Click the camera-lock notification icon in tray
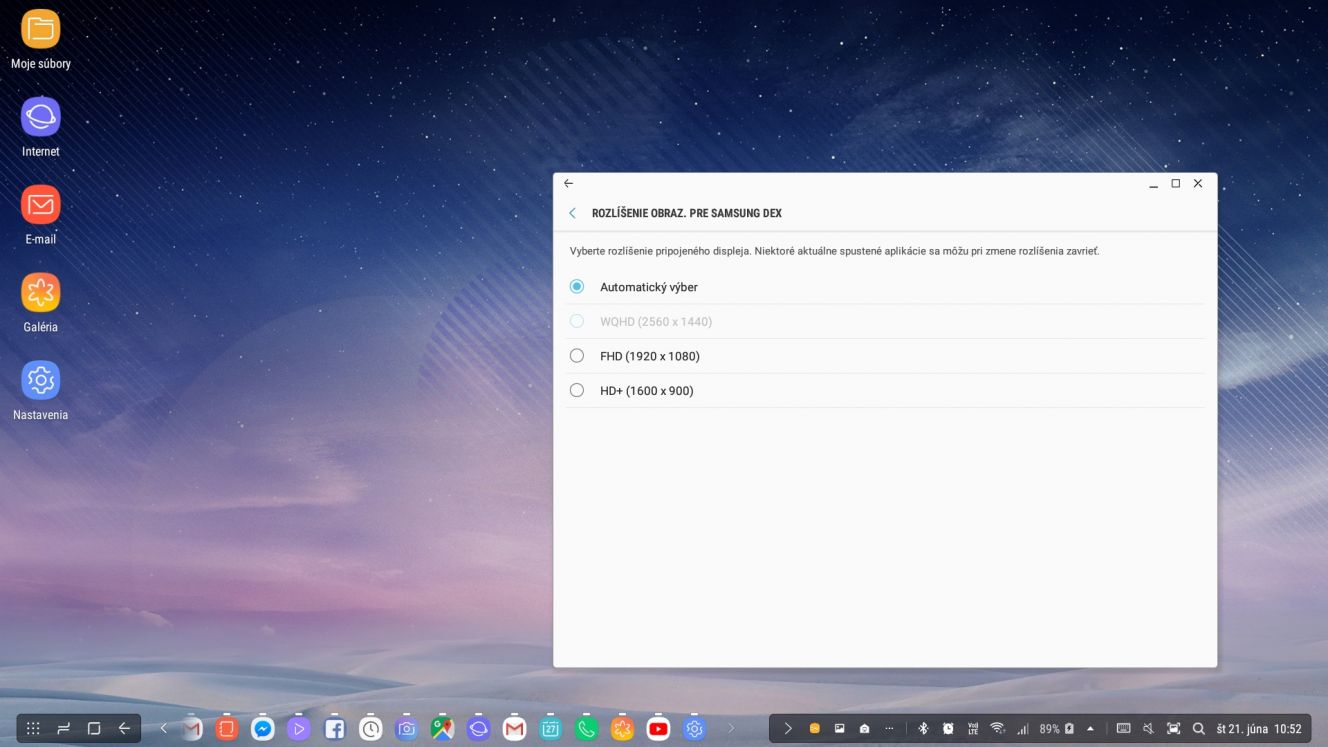This screenshot has height=747, width=1328. pyautogui.click(x=865, y=729)
